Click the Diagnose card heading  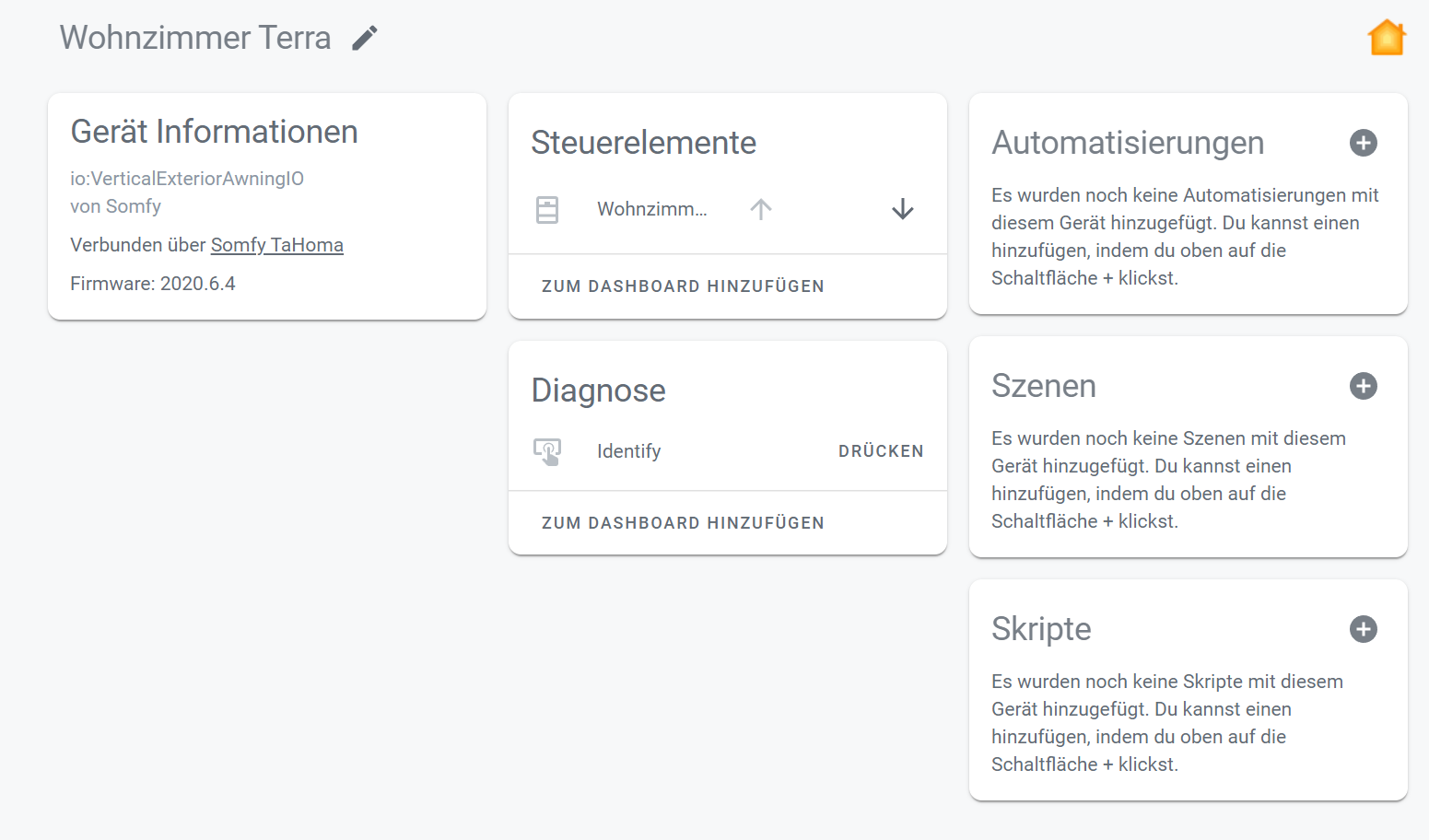click(598, 391)
